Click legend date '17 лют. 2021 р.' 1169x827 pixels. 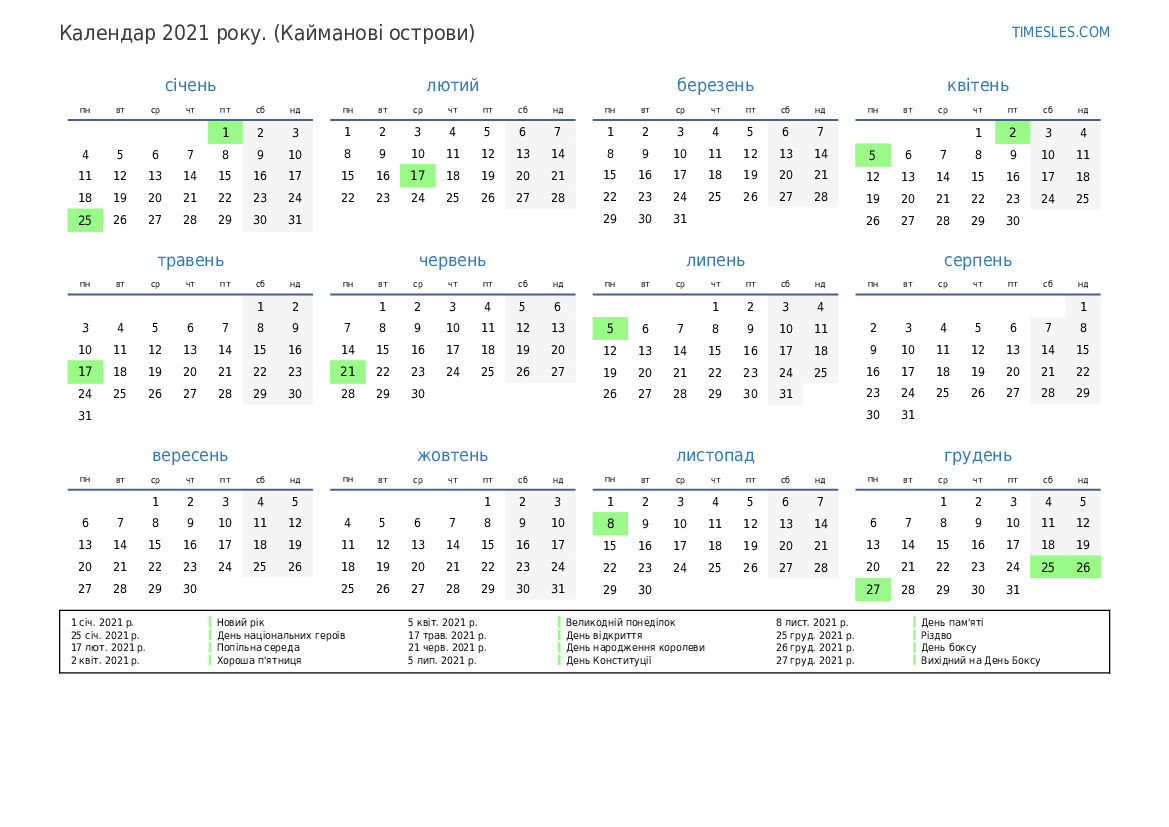(x=108, y=648)
